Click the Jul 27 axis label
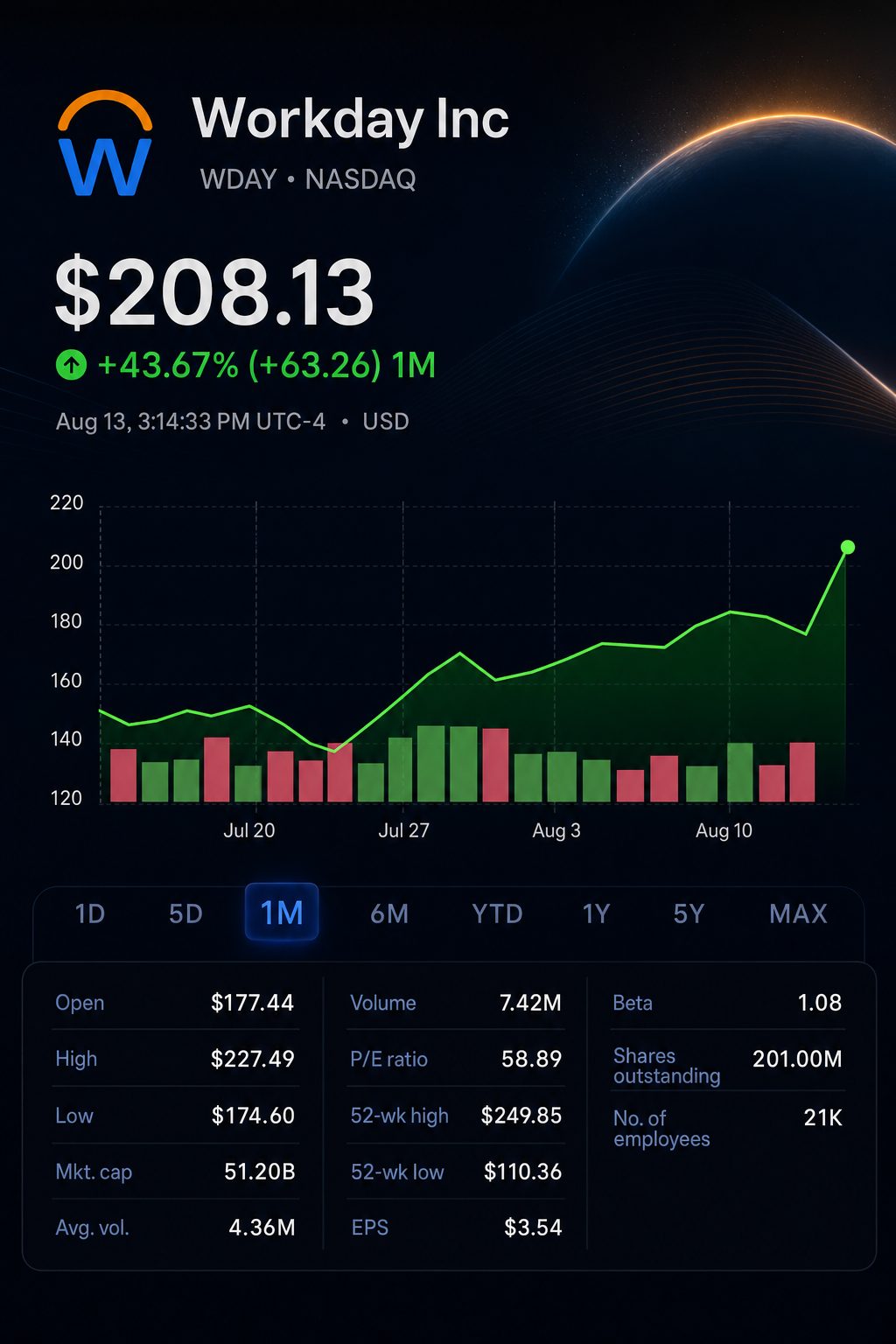The height and width of the screenshot is (1344, 896). pyautogui.click(x=403, y=830)
